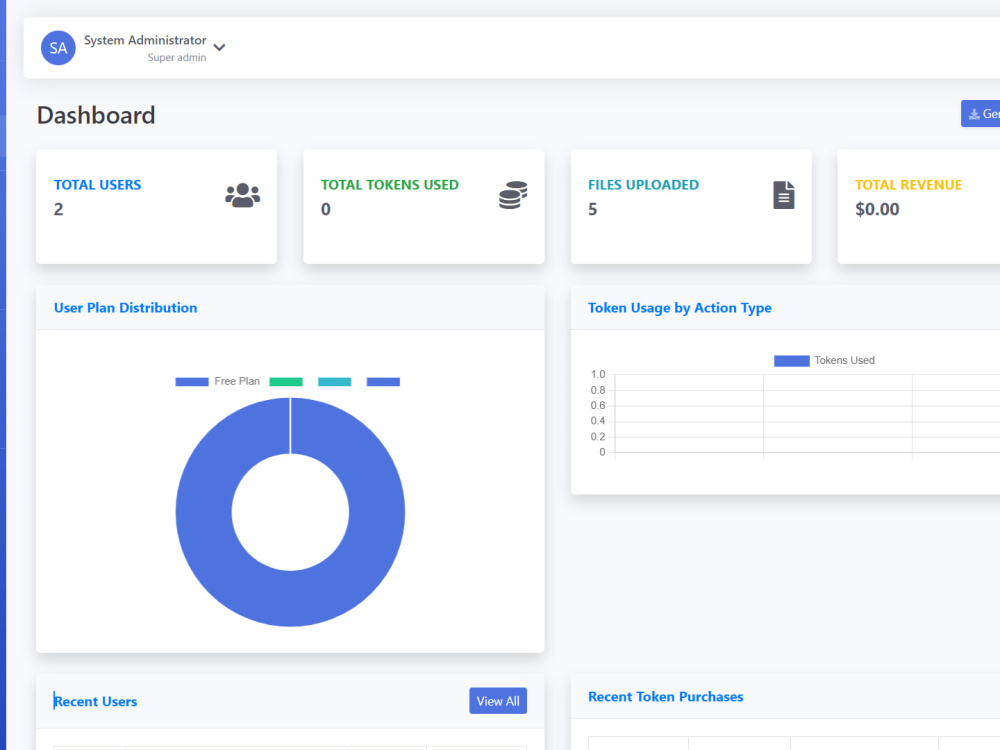Click the Dashboard page heading

pyautogui.click(x=96, y=115)
